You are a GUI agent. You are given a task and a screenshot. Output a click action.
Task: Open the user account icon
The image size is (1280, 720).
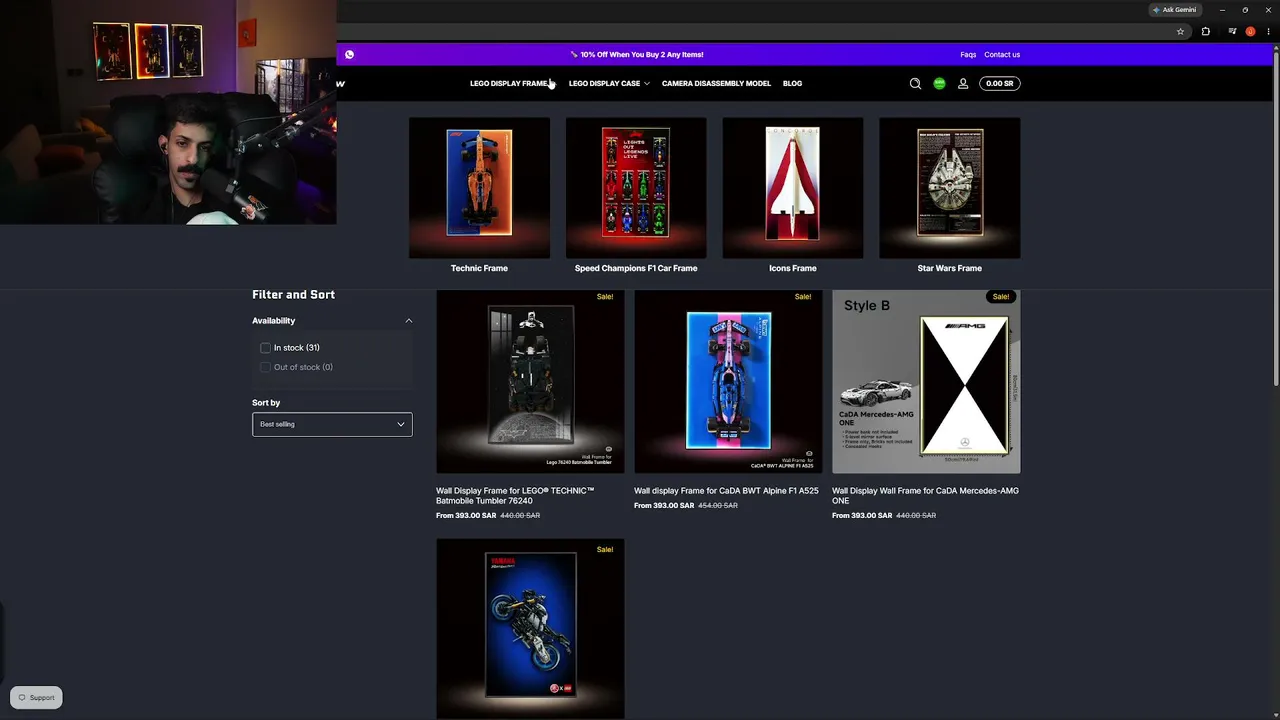tap(963, 84)
